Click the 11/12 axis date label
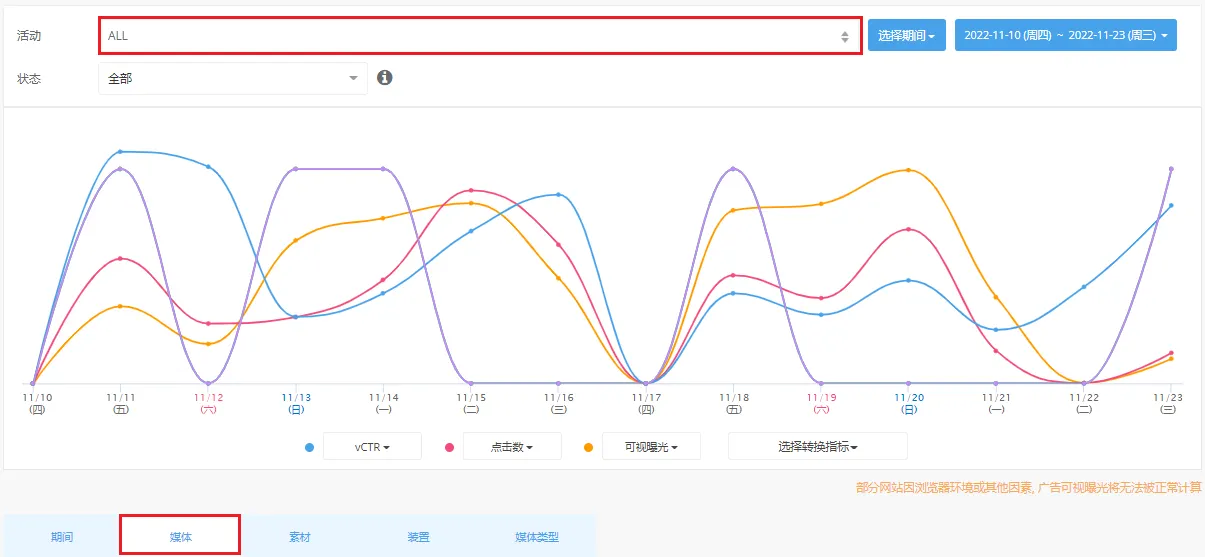The height and width of the screenshot is (557, 1205). [208, 402]
